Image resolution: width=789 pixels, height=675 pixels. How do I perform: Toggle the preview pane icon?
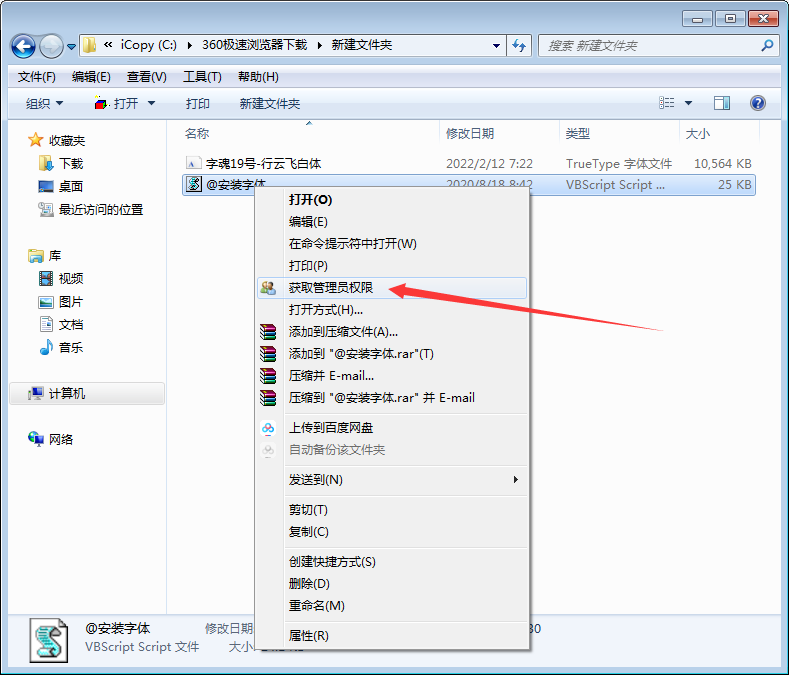[x=722, y=103]
